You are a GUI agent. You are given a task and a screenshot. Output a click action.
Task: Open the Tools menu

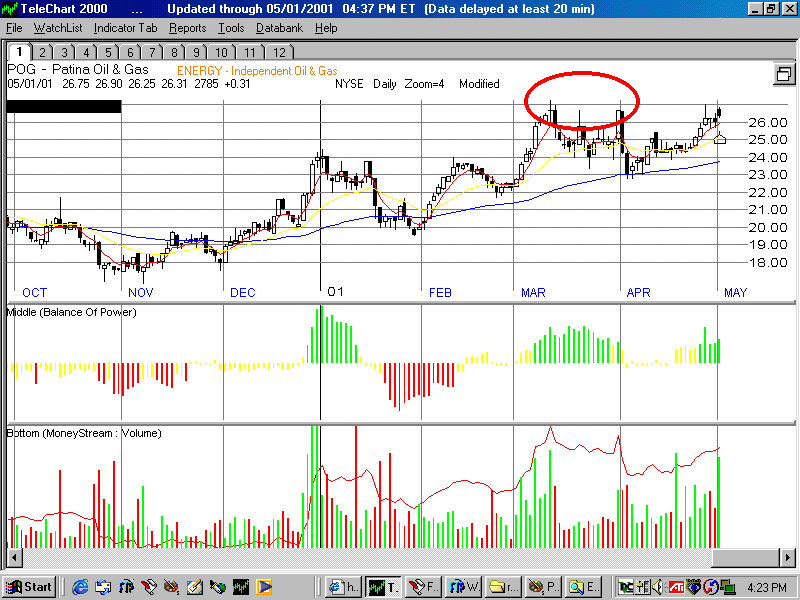[231, 28]
